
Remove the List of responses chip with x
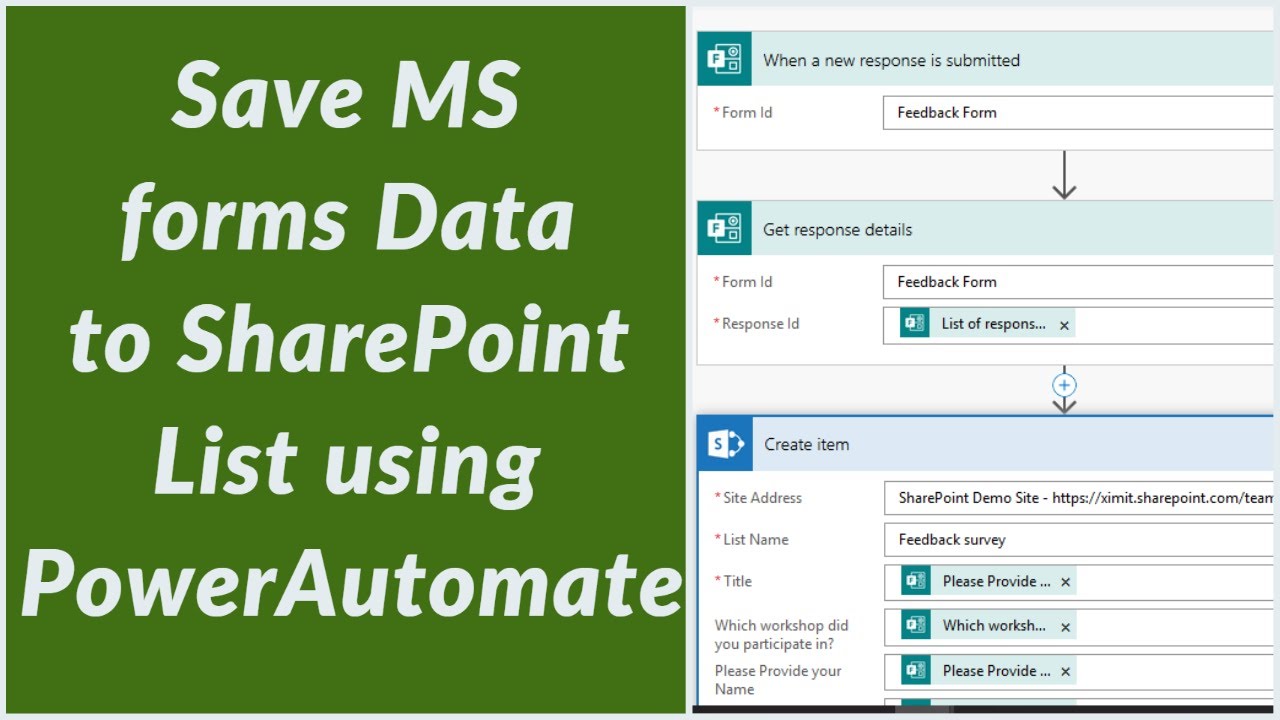click(x=1064, y=324)
